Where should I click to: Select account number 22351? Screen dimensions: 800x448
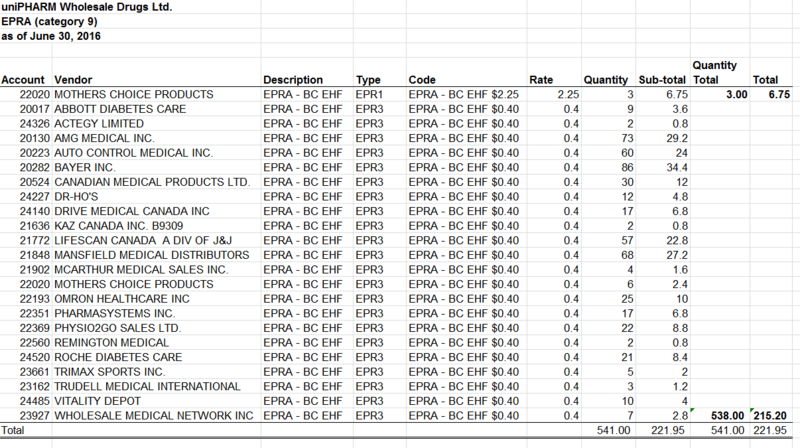35,313
